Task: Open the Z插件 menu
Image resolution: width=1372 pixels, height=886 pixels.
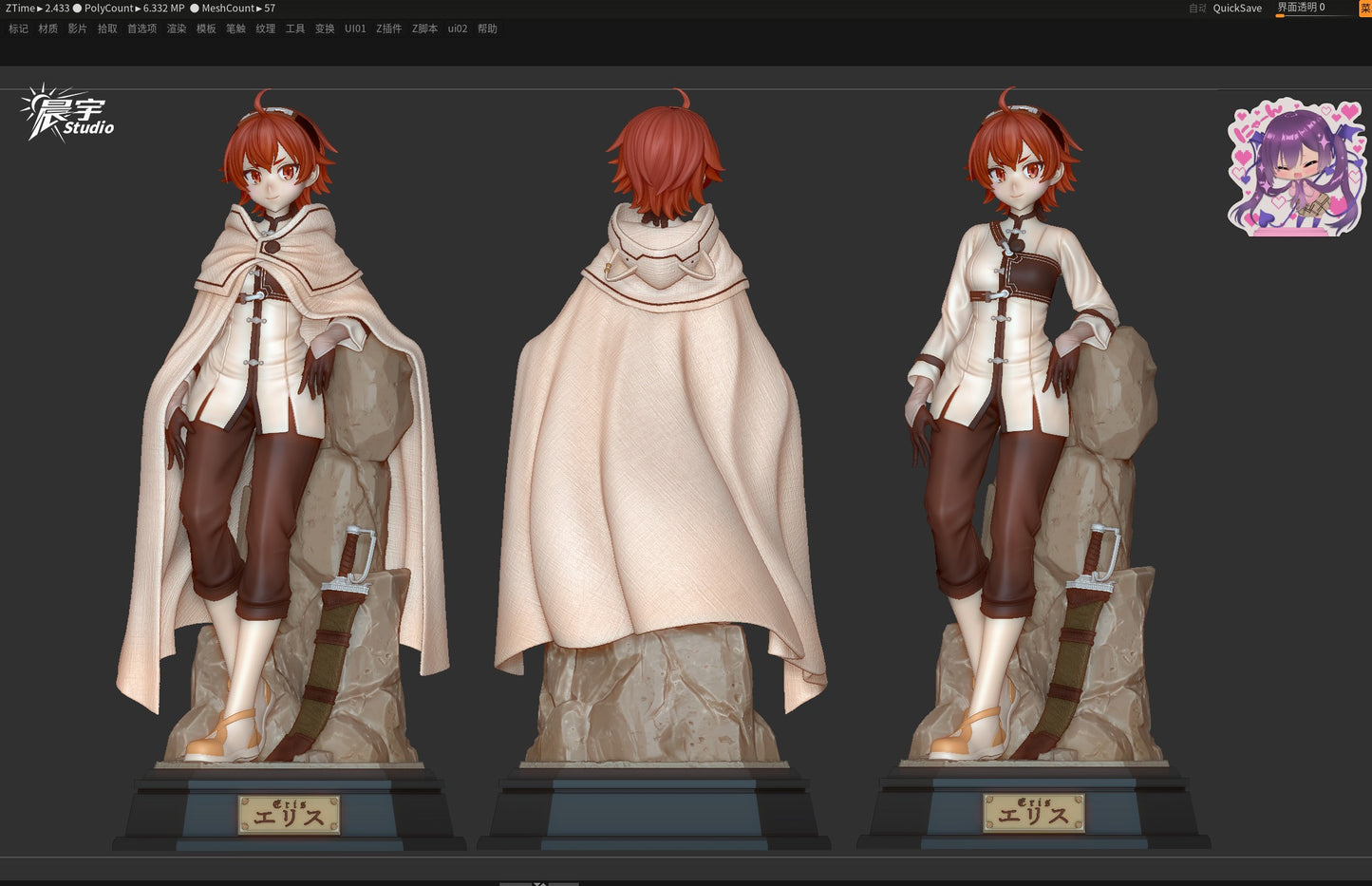Action: 389,28
